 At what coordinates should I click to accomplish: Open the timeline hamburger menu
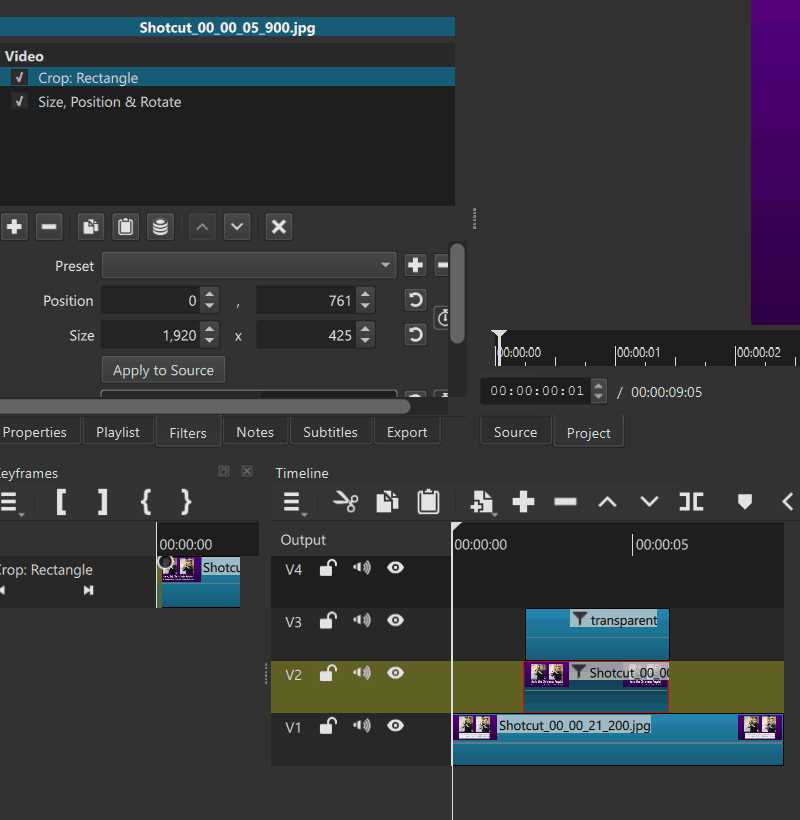pos(292,502)
